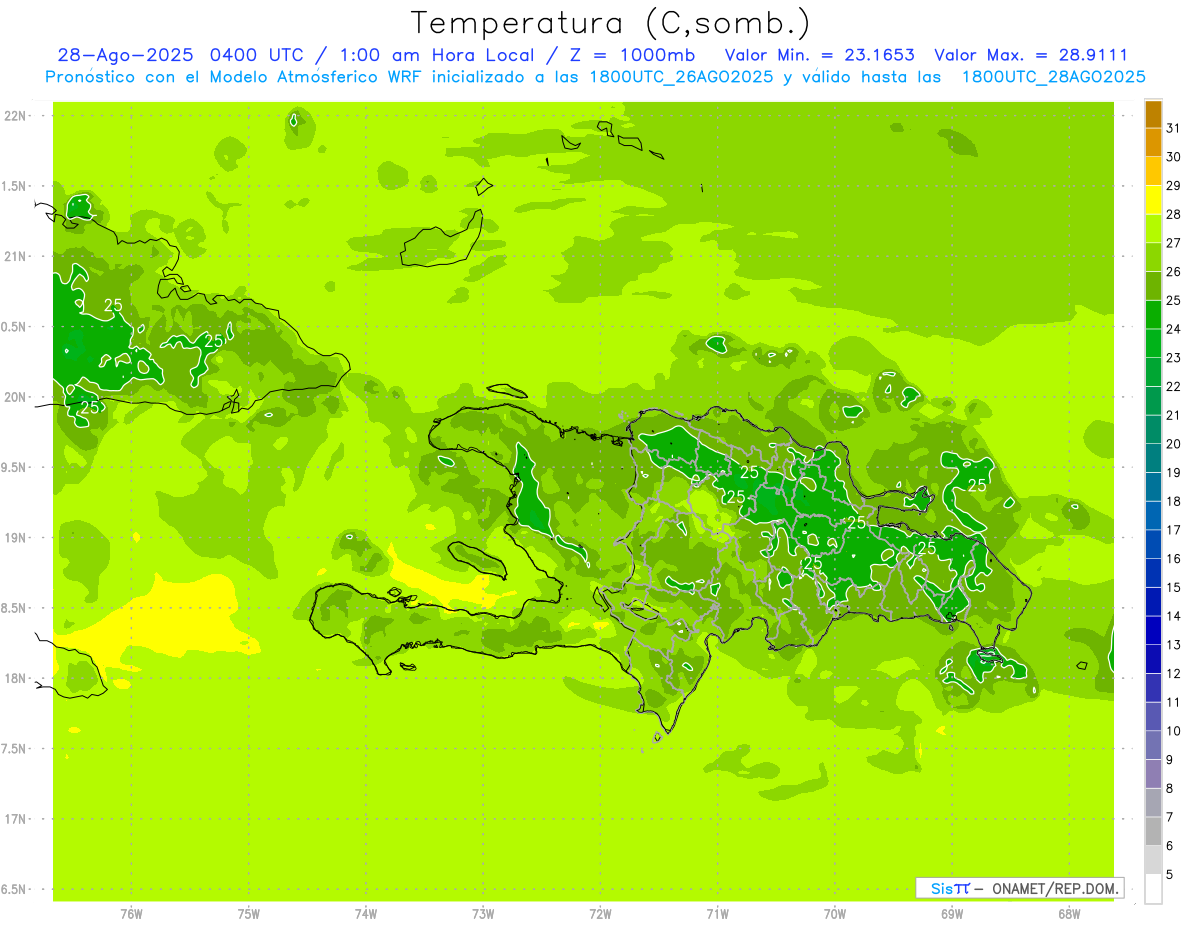The height and width of the screenshot is (927, 1200).
Task: Click the color bar label "20"
Action: click(x=1174, y=444)
